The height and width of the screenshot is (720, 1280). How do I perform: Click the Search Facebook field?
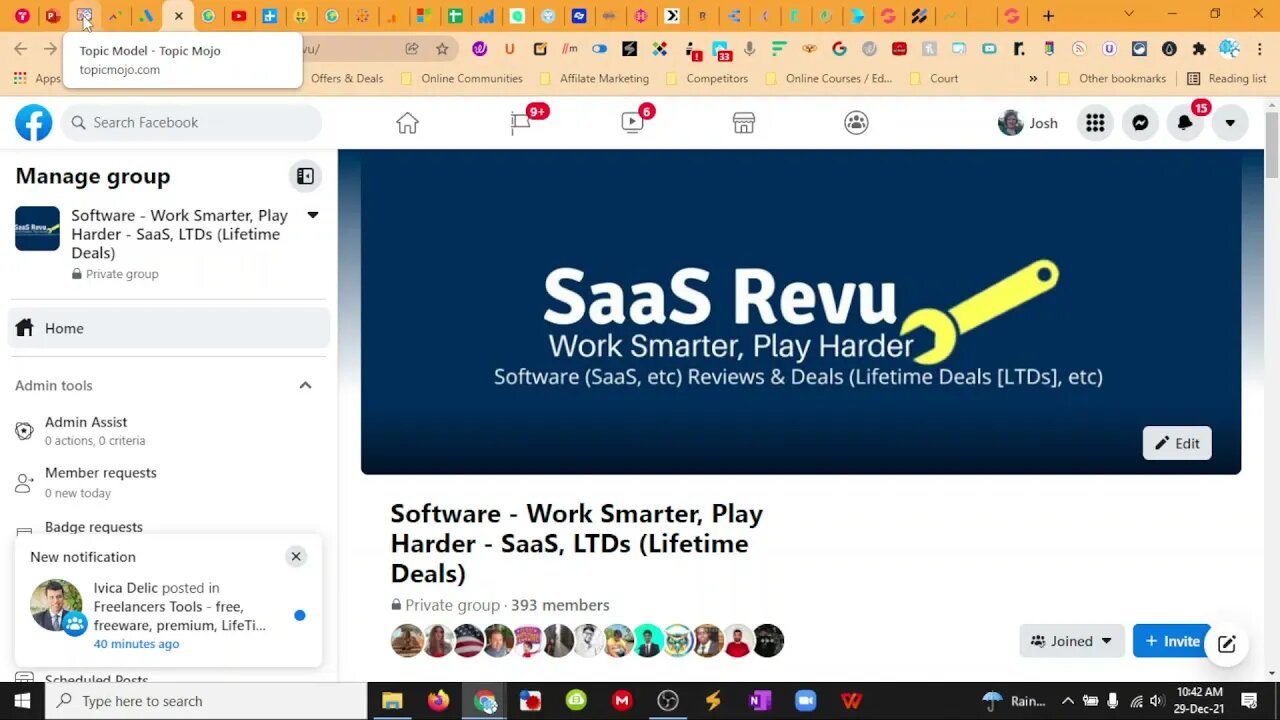[x=191, y=122]
